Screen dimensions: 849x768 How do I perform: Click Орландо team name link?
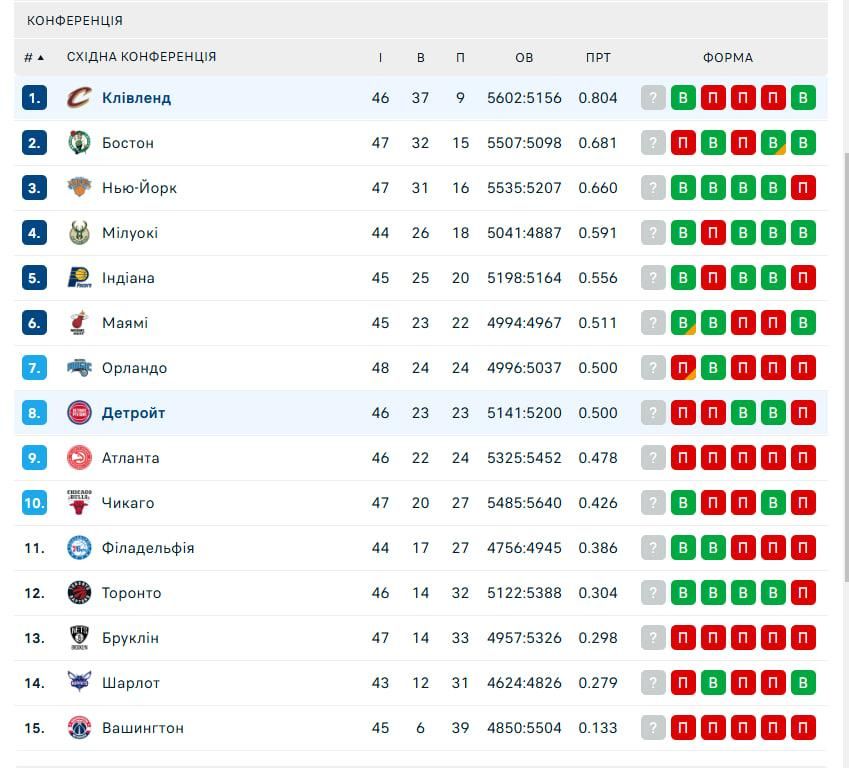coord(134,368)
